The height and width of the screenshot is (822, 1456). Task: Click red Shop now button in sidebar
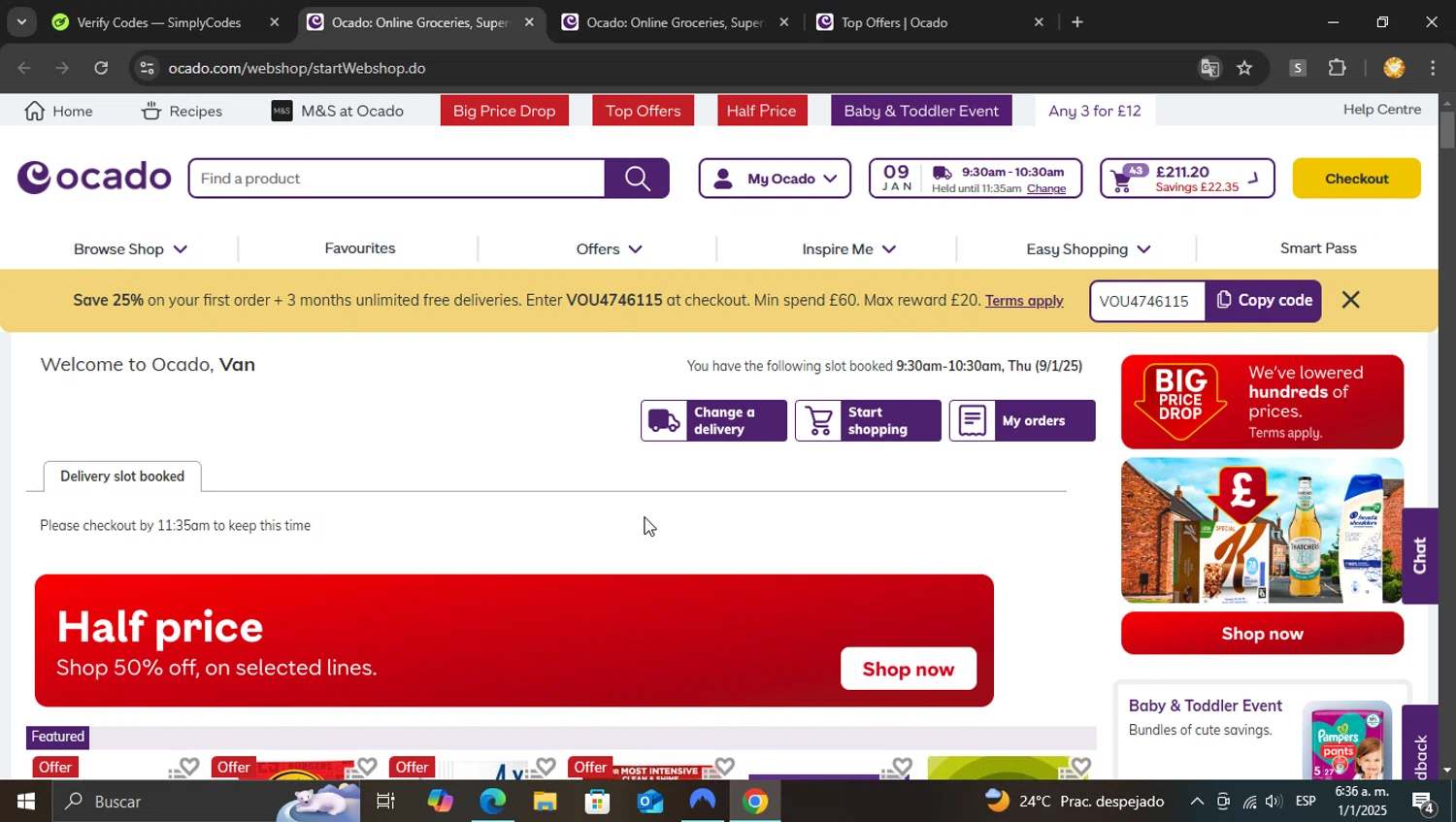[1262, 634]
